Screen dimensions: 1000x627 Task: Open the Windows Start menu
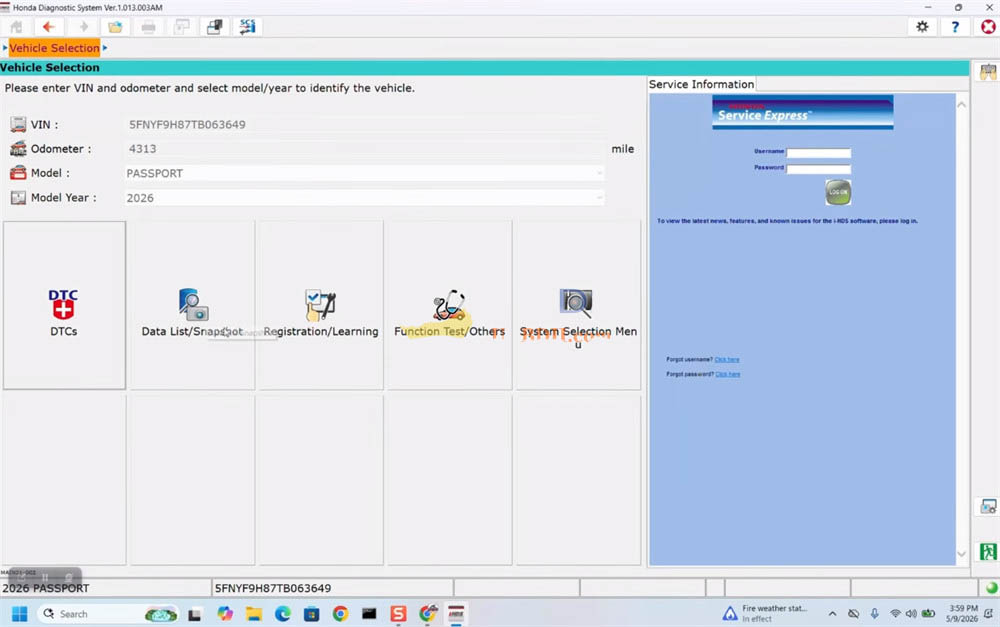(x=20, y=614)
